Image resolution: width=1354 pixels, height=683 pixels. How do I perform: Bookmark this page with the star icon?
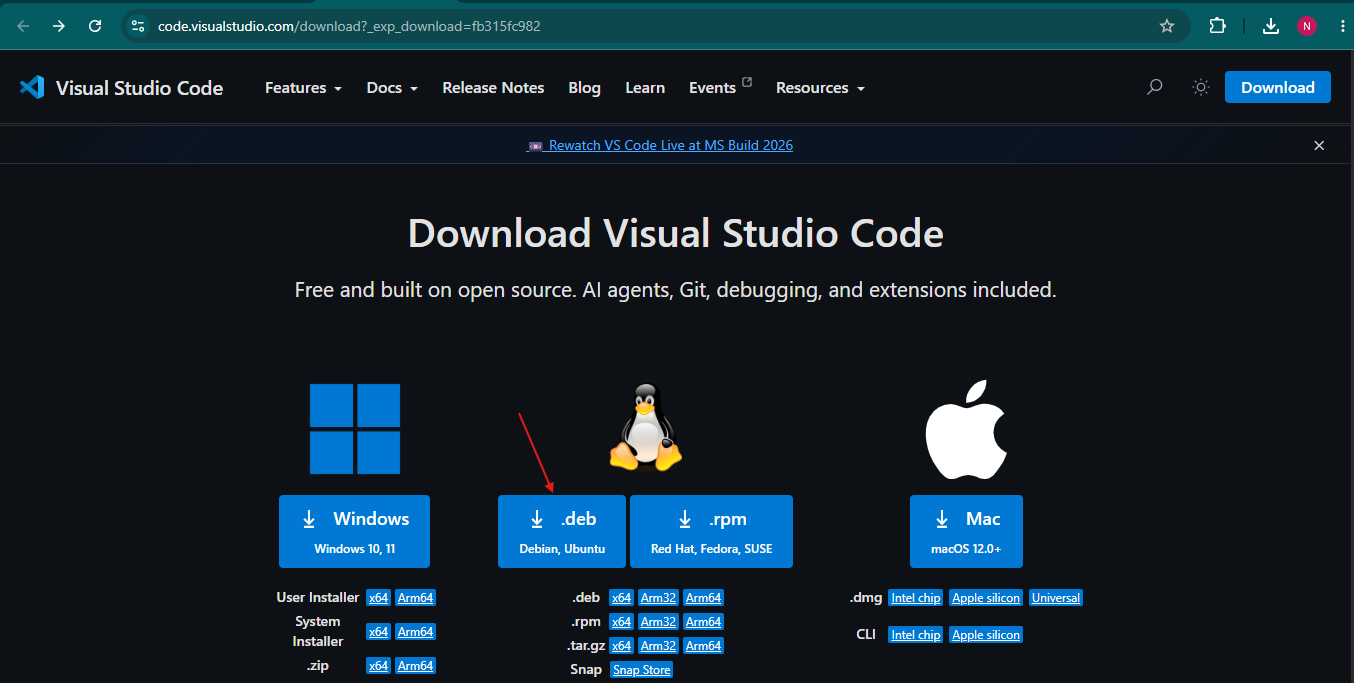(1167, 26)
